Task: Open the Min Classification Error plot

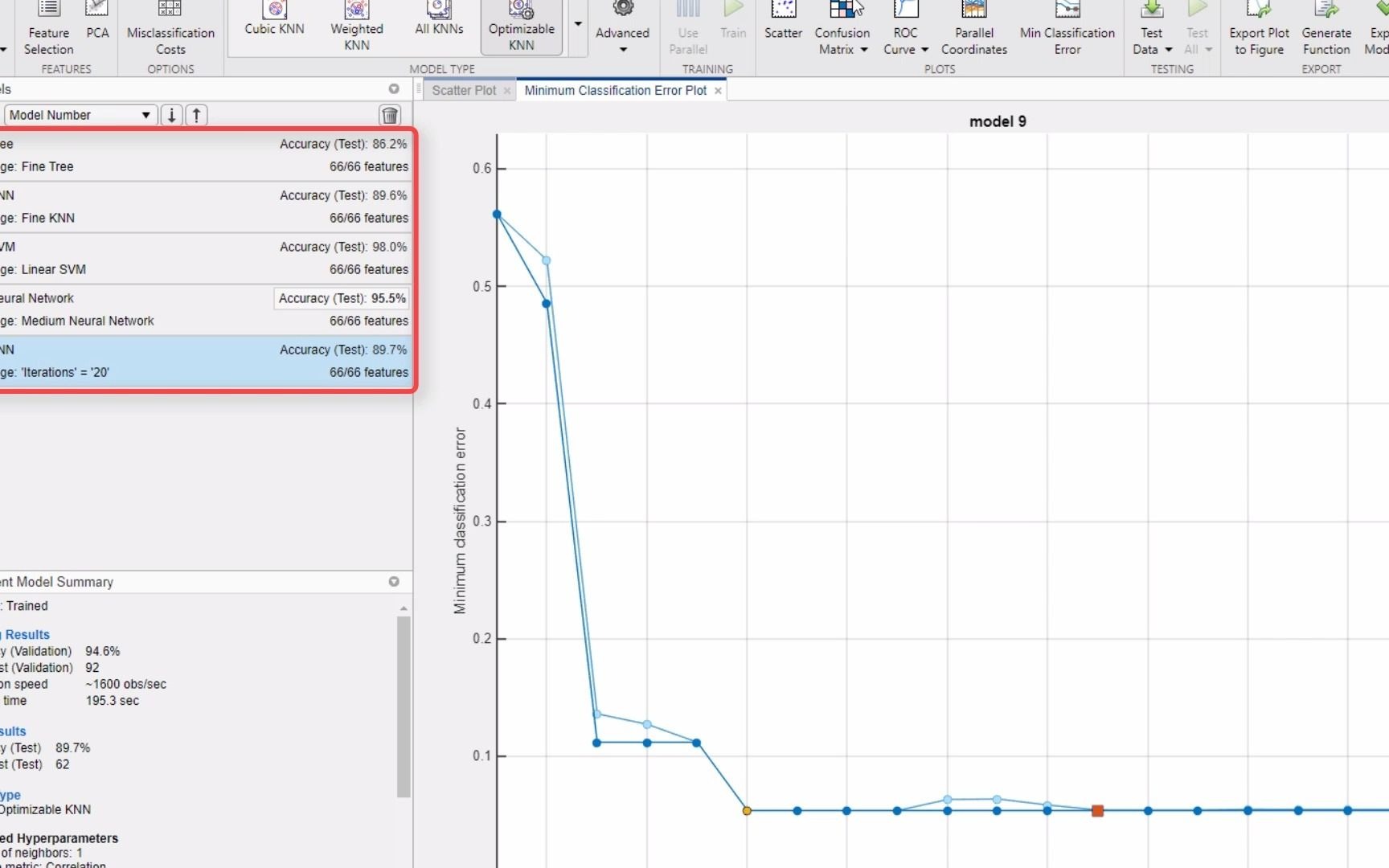Action: coord(1067,28)
